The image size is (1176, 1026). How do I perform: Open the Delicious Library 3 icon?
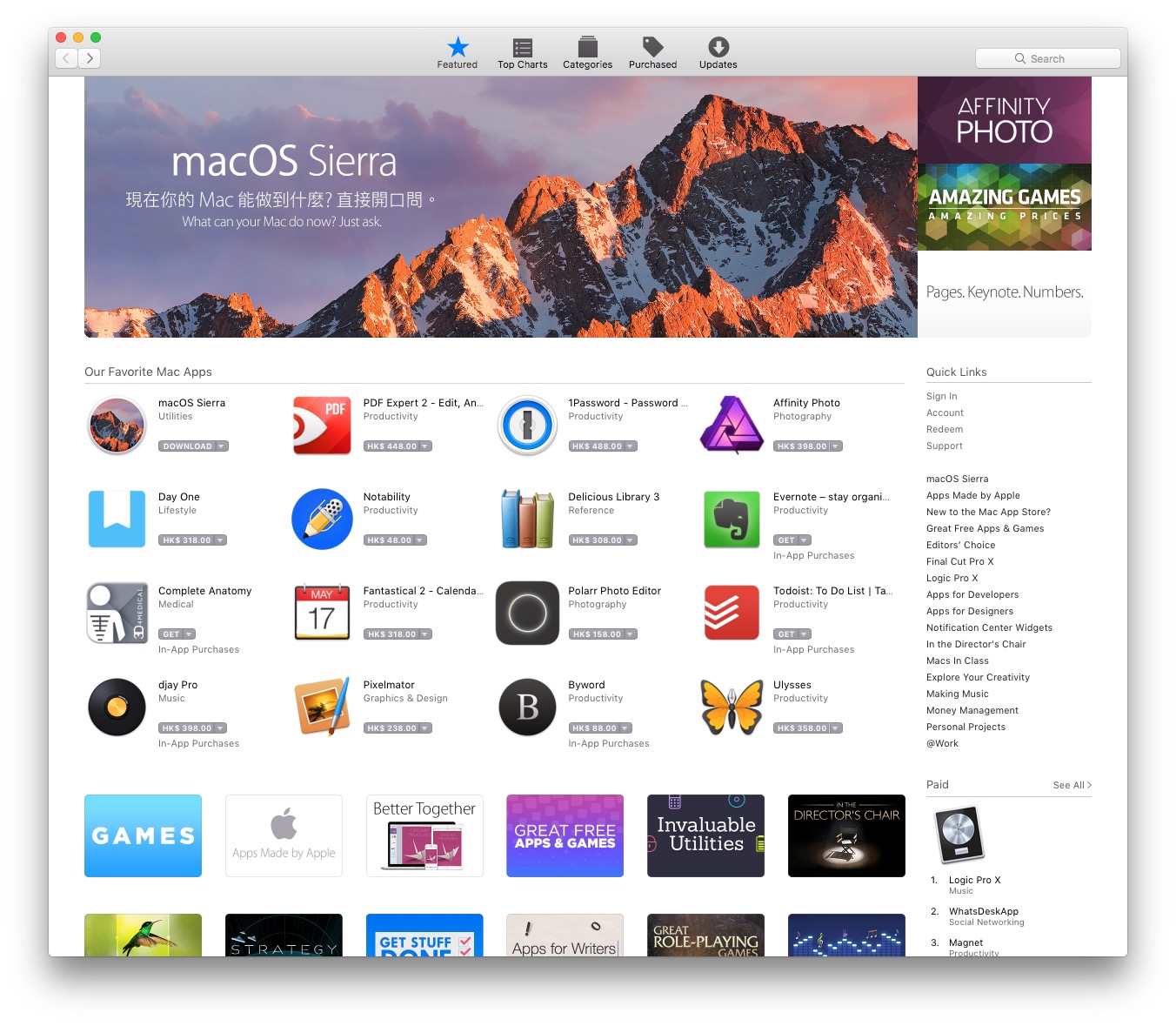527,520
